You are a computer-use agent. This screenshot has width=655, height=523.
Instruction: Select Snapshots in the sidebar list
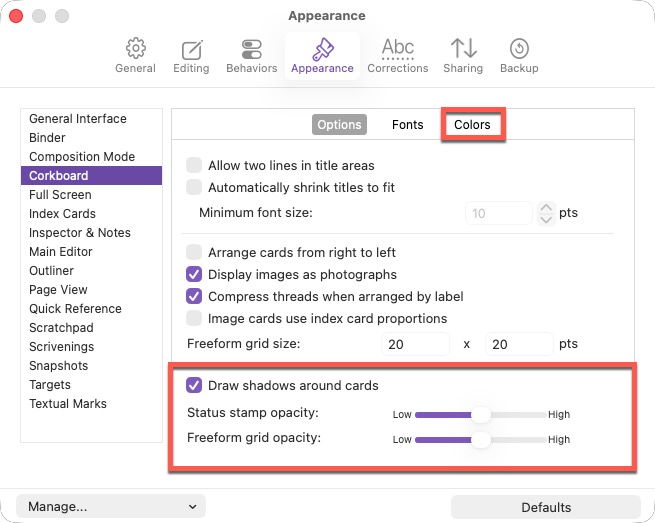click(91, 366)
